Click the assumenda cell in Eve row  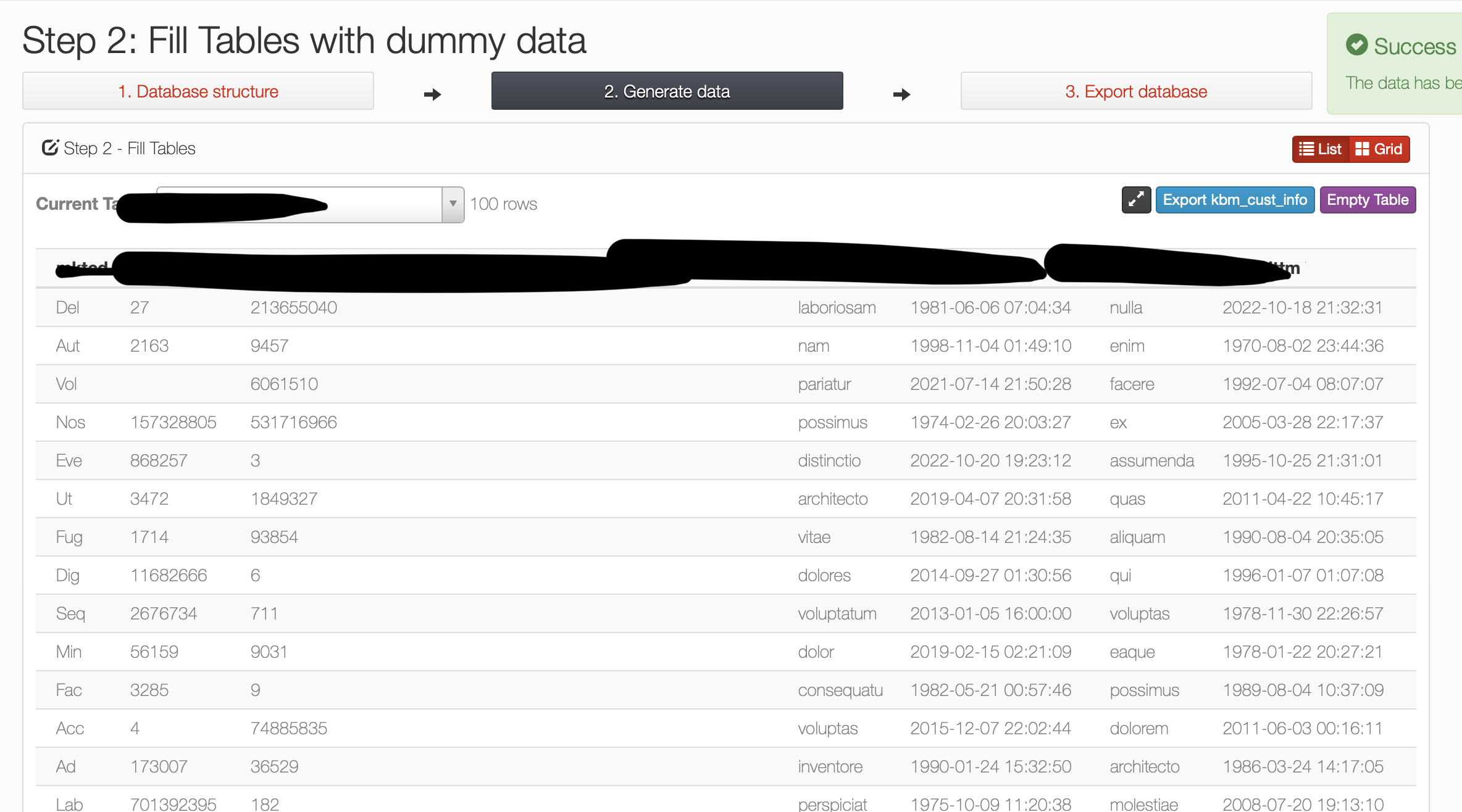1151,460
